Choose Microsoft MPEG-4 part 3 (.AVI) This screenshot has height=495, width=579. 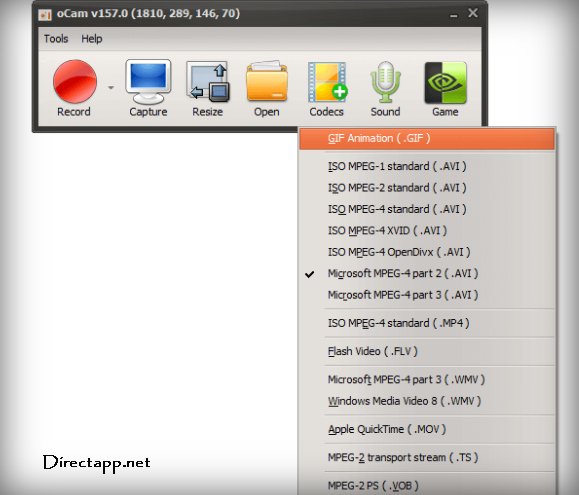(427, 295)
